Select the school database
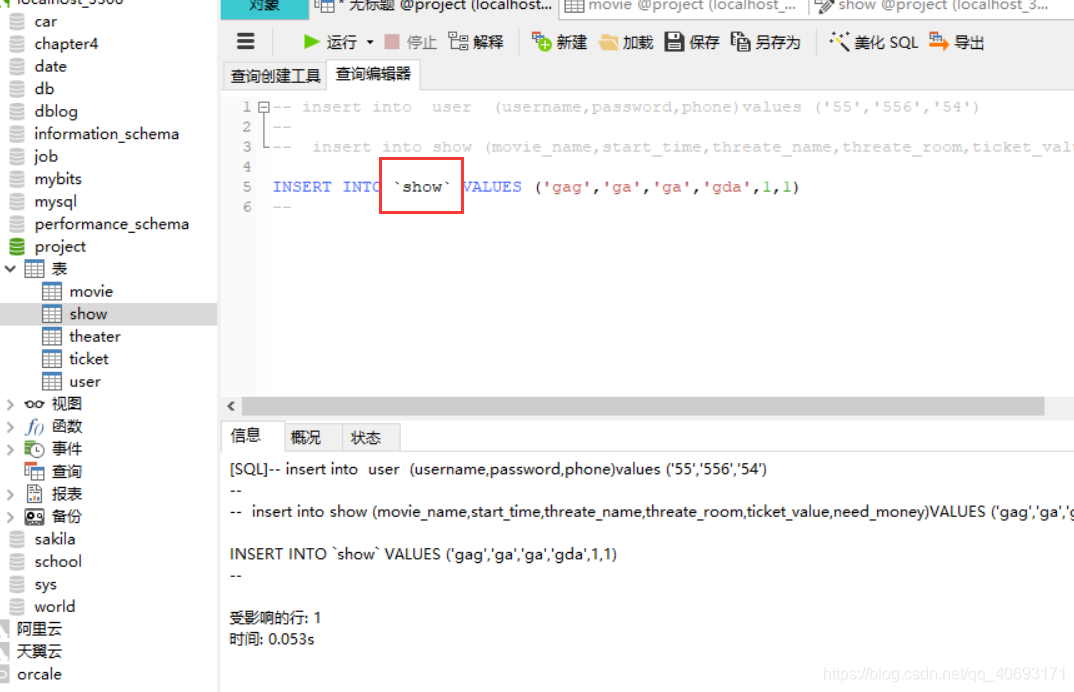 click(58, 563)
